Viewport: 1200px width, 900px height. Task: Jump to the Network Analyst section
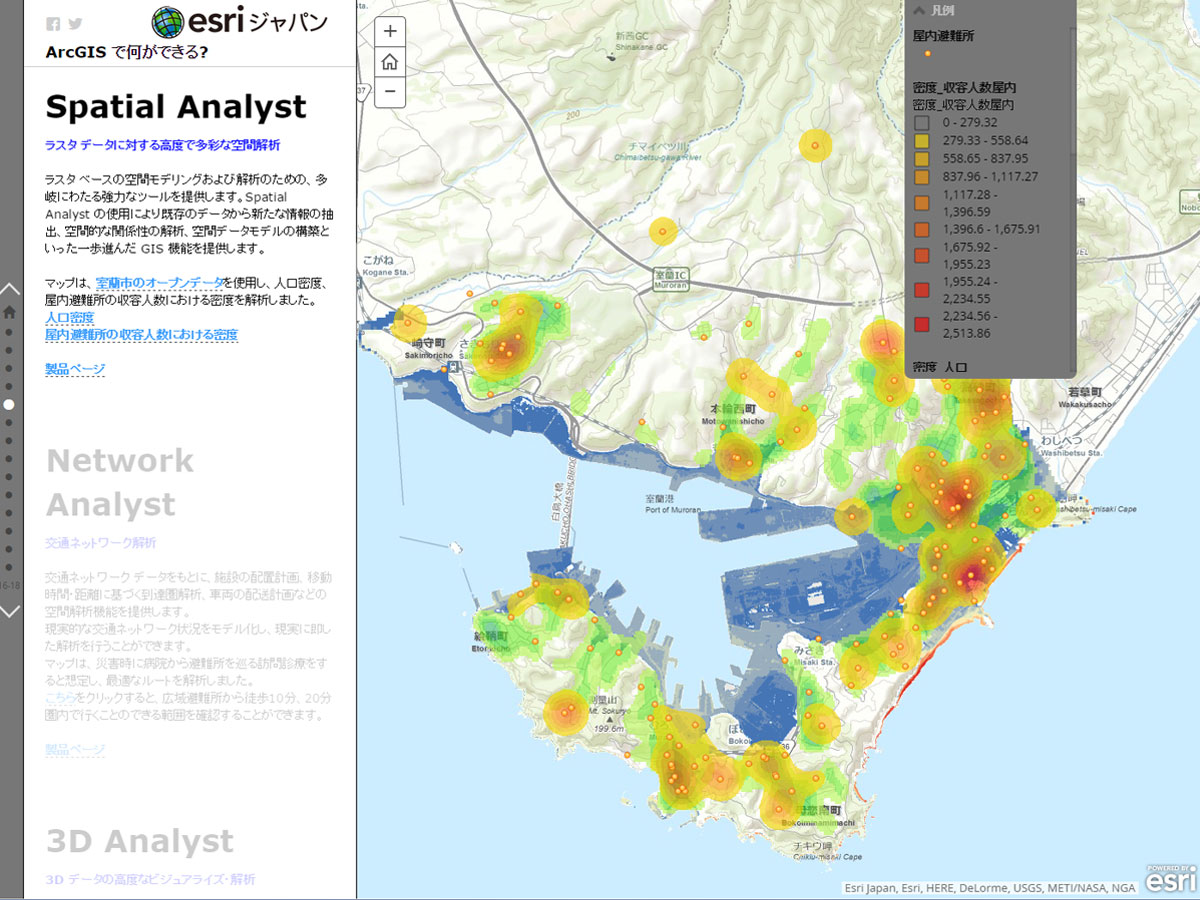coord(120,482)
